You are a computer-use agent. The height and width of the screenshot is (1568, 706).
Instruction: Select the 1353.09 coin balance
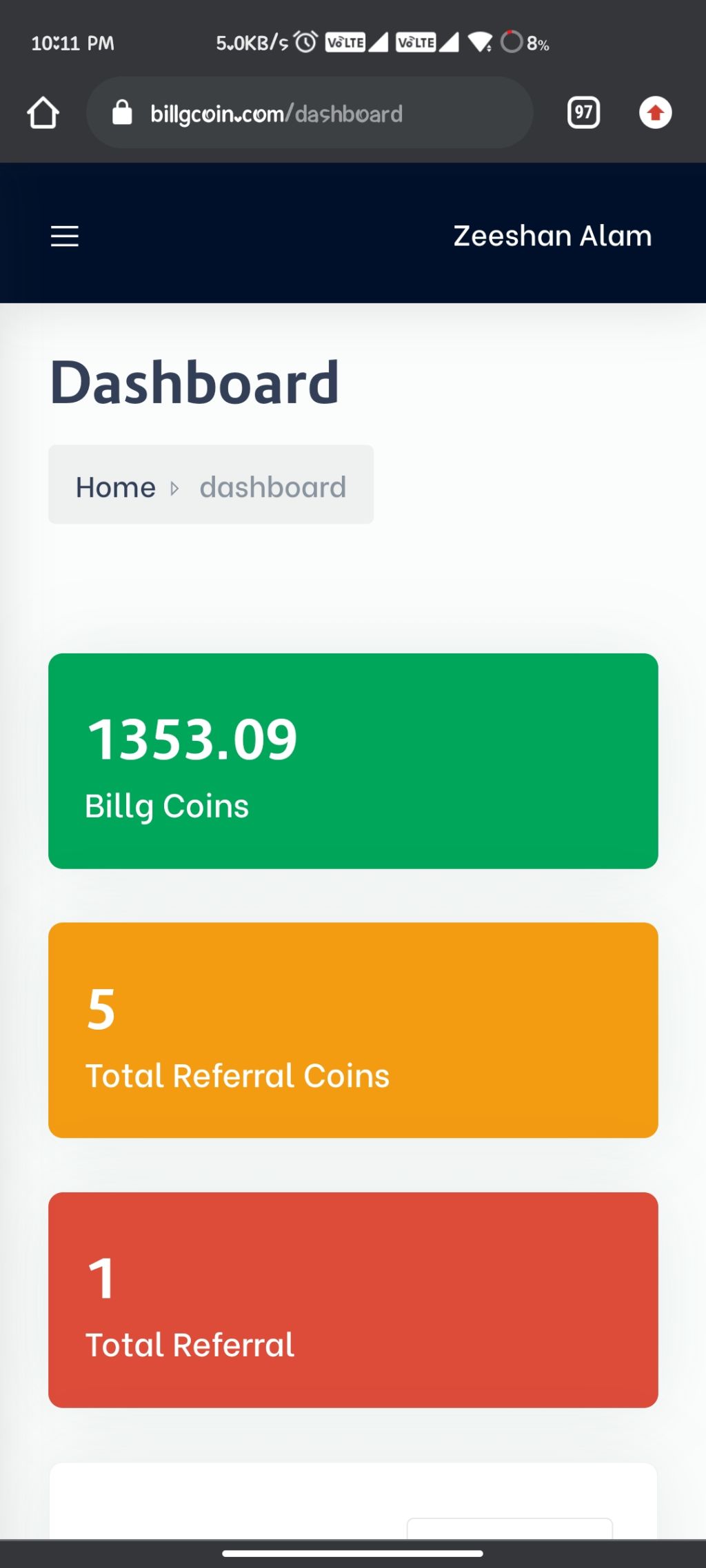coord(192,740)
